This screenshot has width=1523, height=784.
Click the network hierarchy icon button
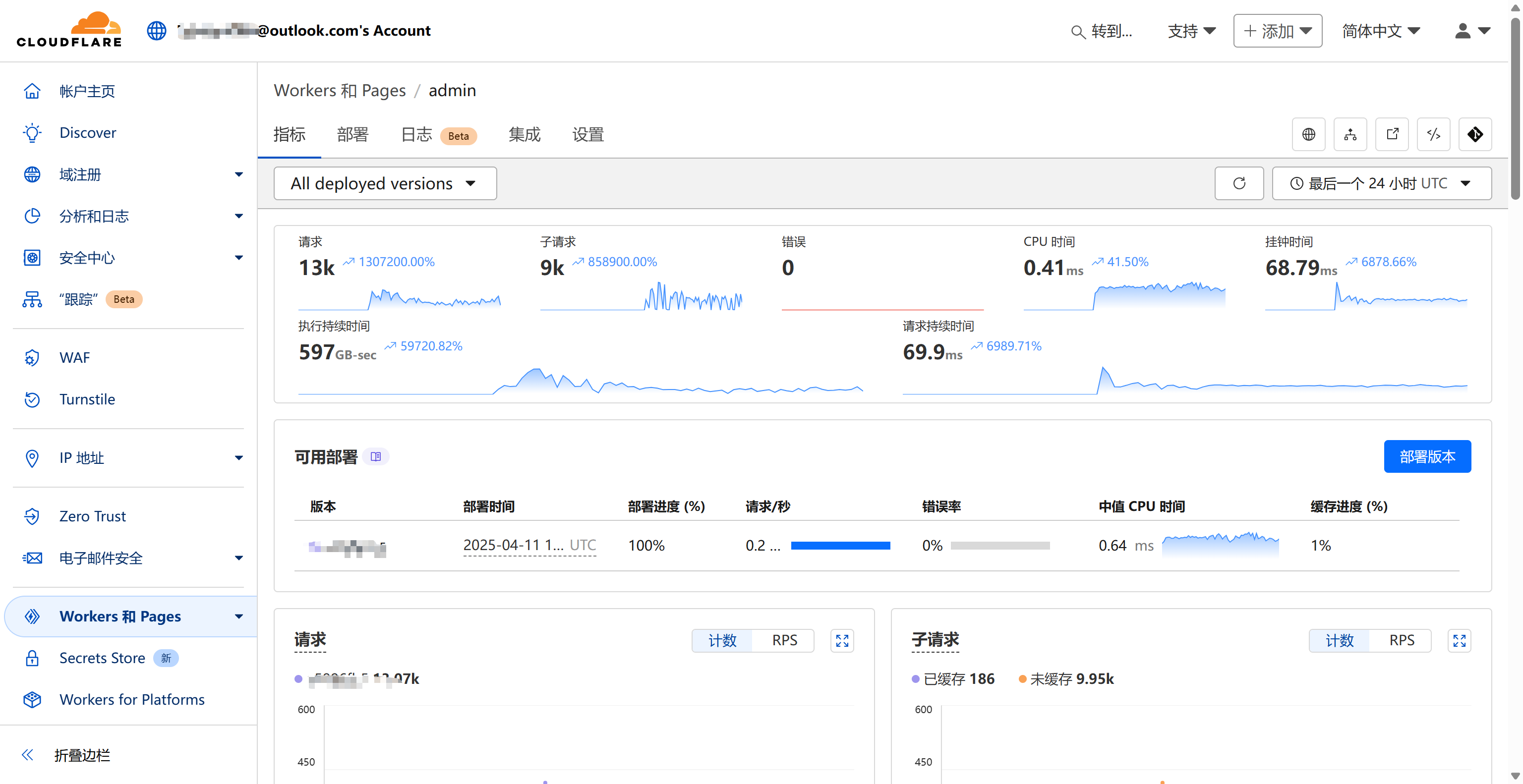click(x=1350, y=135)
